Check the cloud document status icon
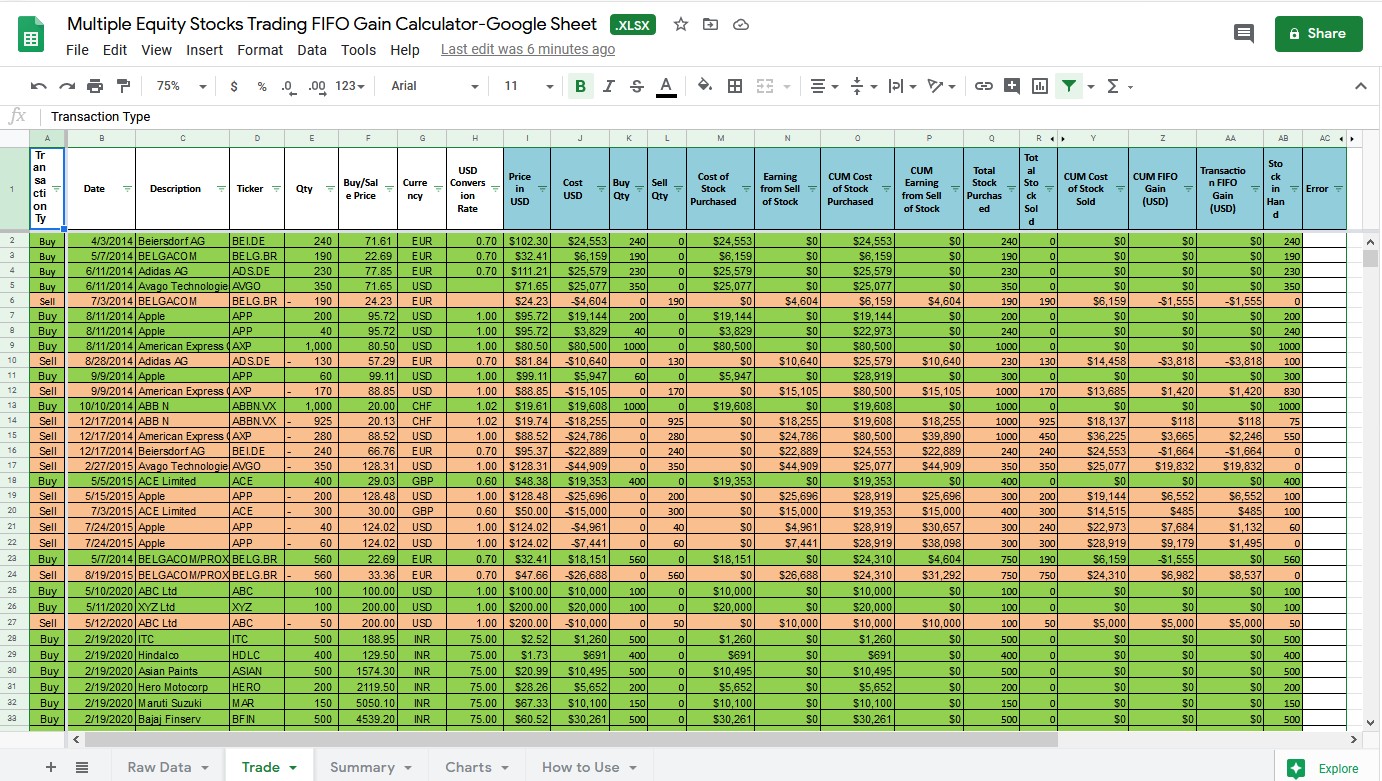The height and width of the screenshot is (781, 1382). (741, 24)
